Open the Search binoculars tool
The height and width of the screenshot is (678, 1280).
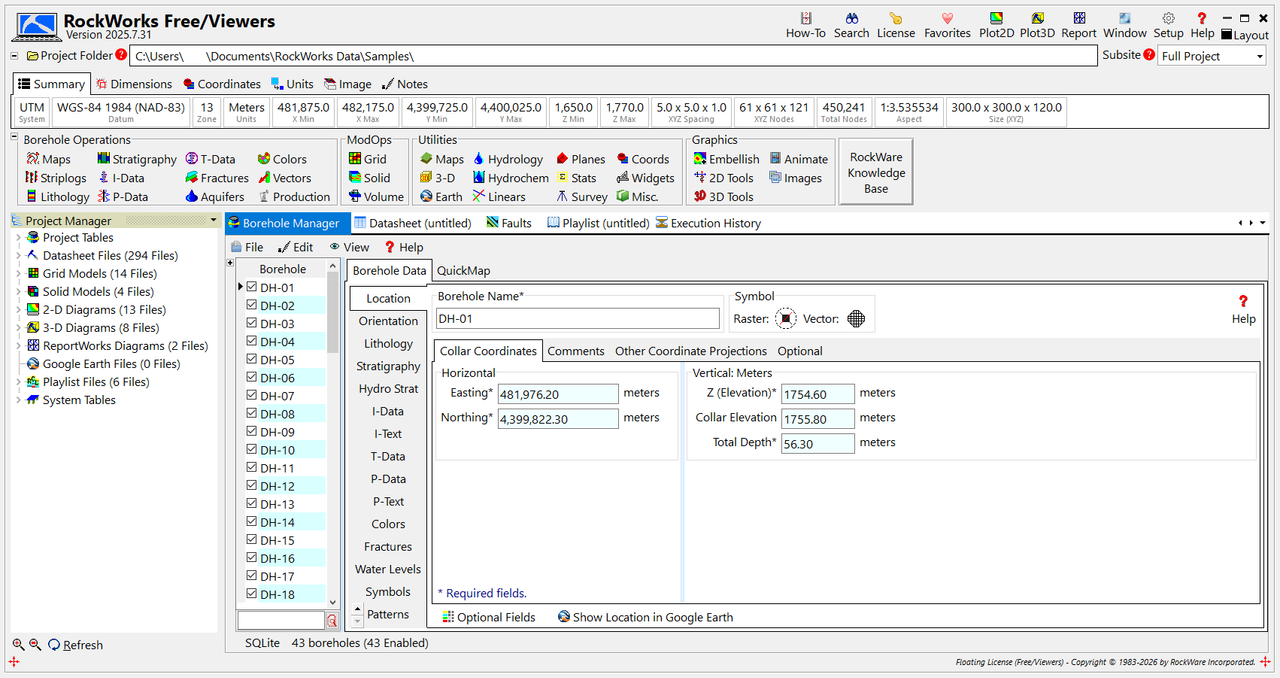851,25
